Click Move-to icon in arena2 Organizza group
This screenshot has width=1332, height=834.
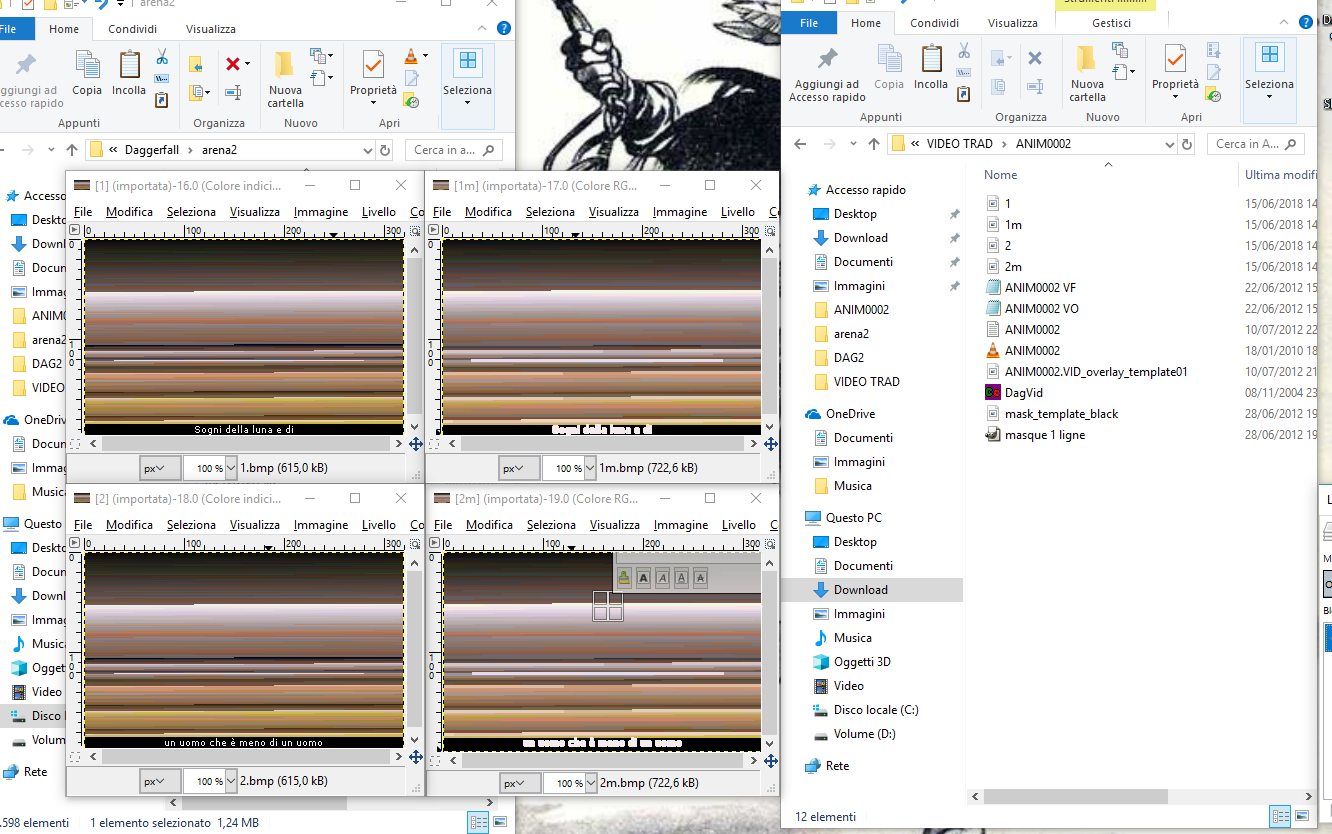(x=196, y=64)
